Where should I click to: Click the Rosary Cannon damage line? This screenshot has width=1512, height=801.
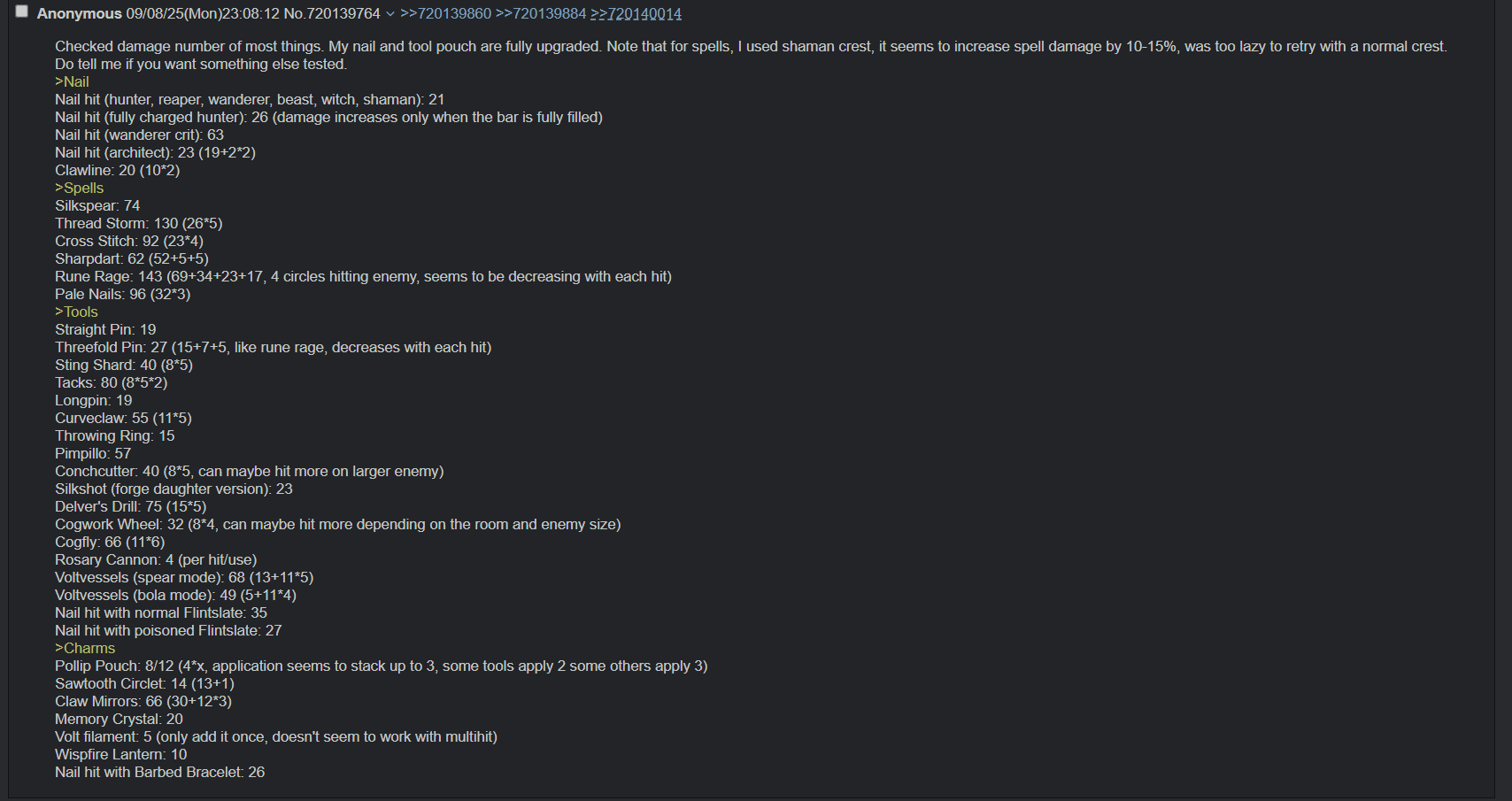(156, 559)
